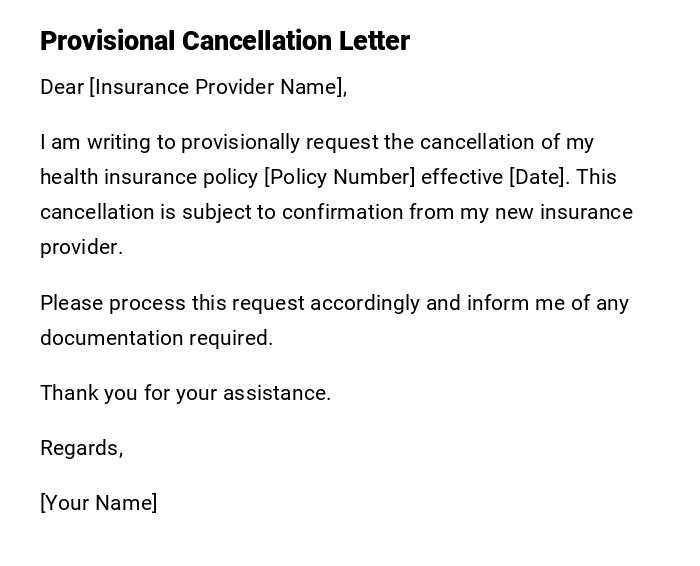
Task: Click the words "inform me" in the request paragraph
Action: 513,303
